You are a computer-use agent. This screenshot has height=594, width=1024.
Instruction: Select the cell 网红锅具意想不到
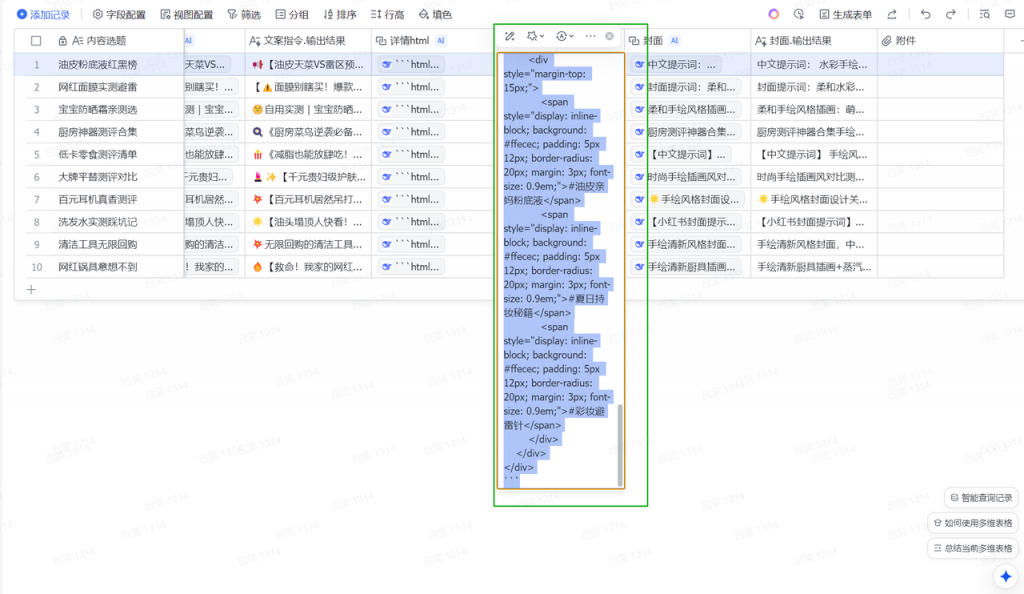point(98,266)
